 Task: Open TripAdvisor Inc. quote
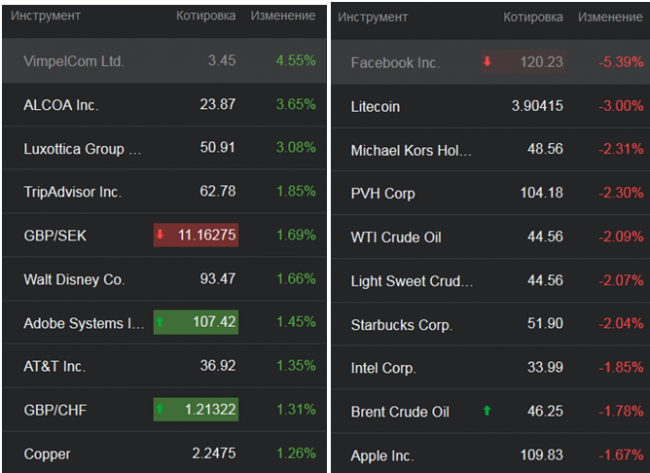click(x=72, y=192)
